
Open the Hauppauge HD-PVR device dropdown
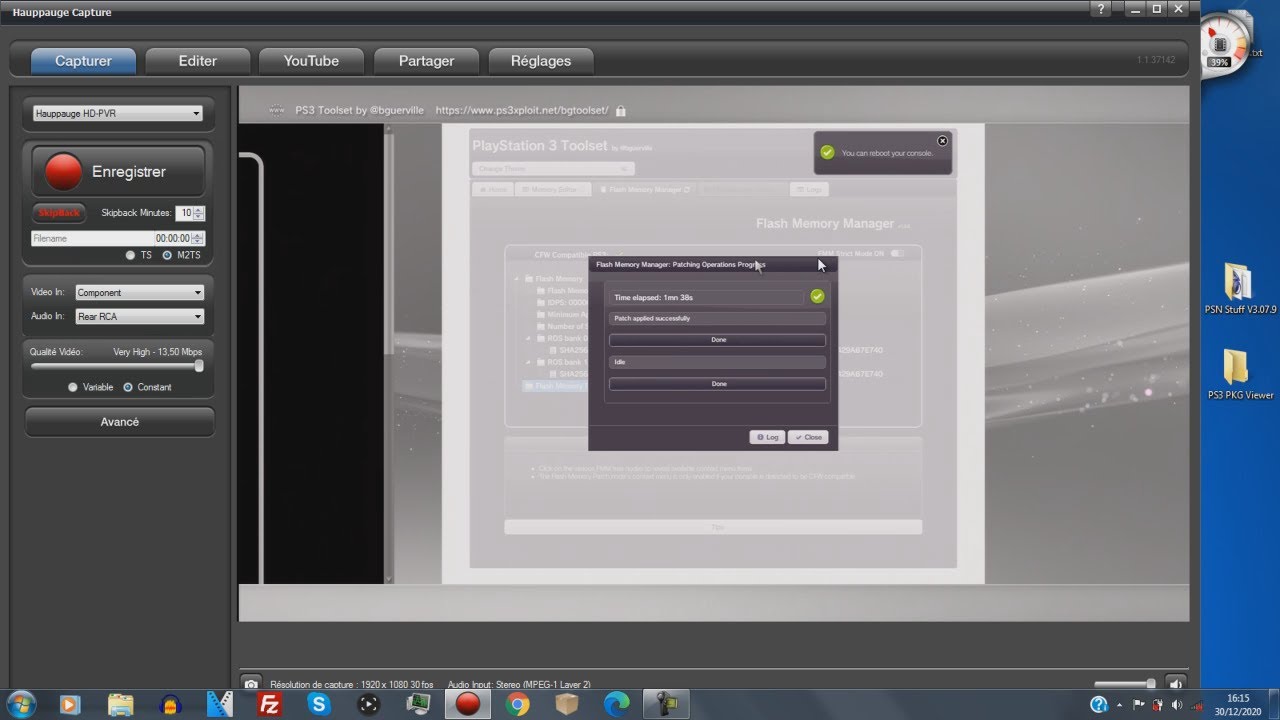(118, 114)
